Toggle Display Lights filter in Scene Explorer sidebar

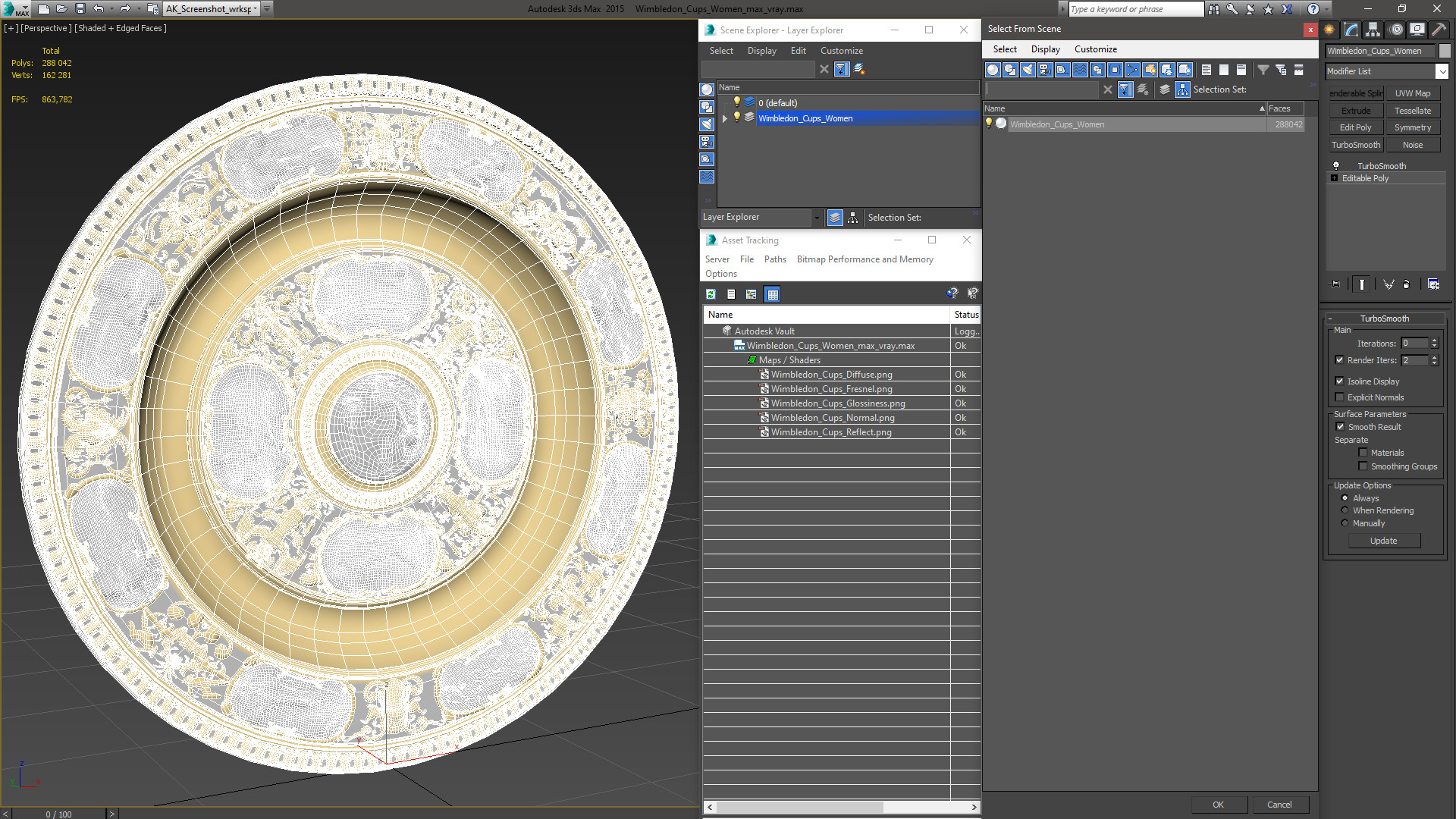tap(707, 124)
